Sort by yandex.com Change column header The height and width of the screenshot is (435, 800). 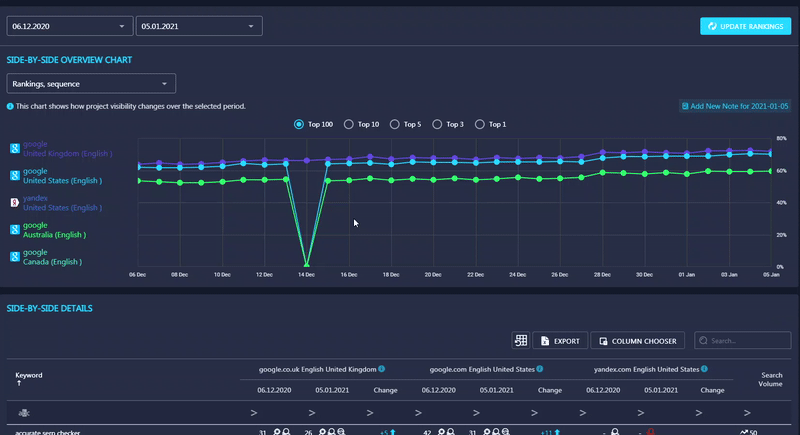click(x=712, y=390)
